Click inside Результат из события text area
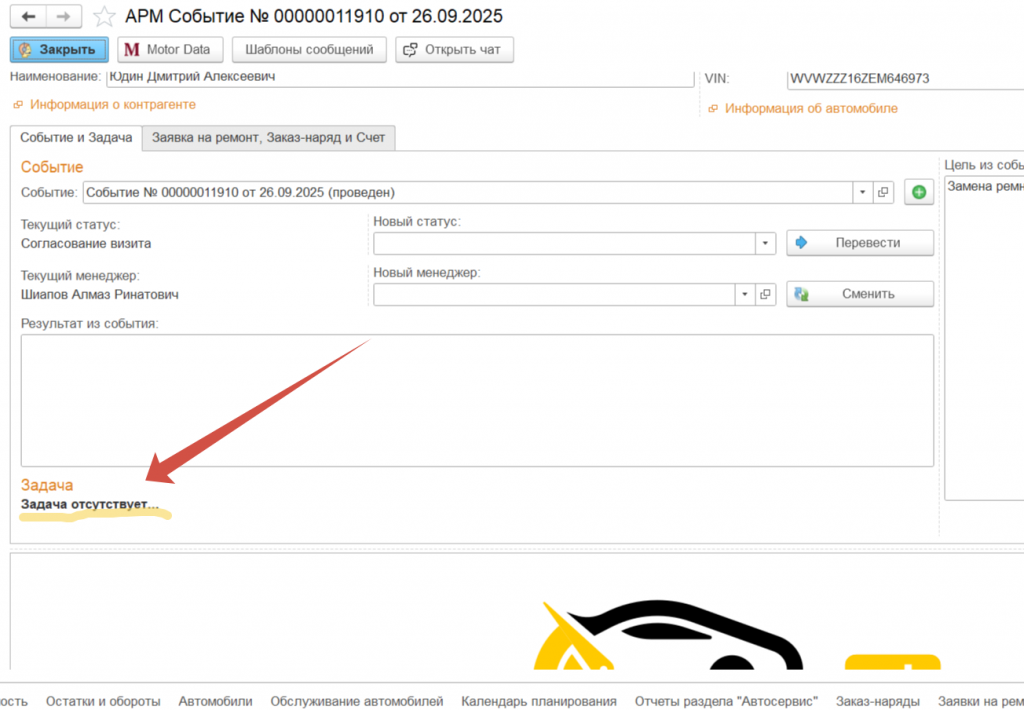1024x710 pixels. point(477,400)
